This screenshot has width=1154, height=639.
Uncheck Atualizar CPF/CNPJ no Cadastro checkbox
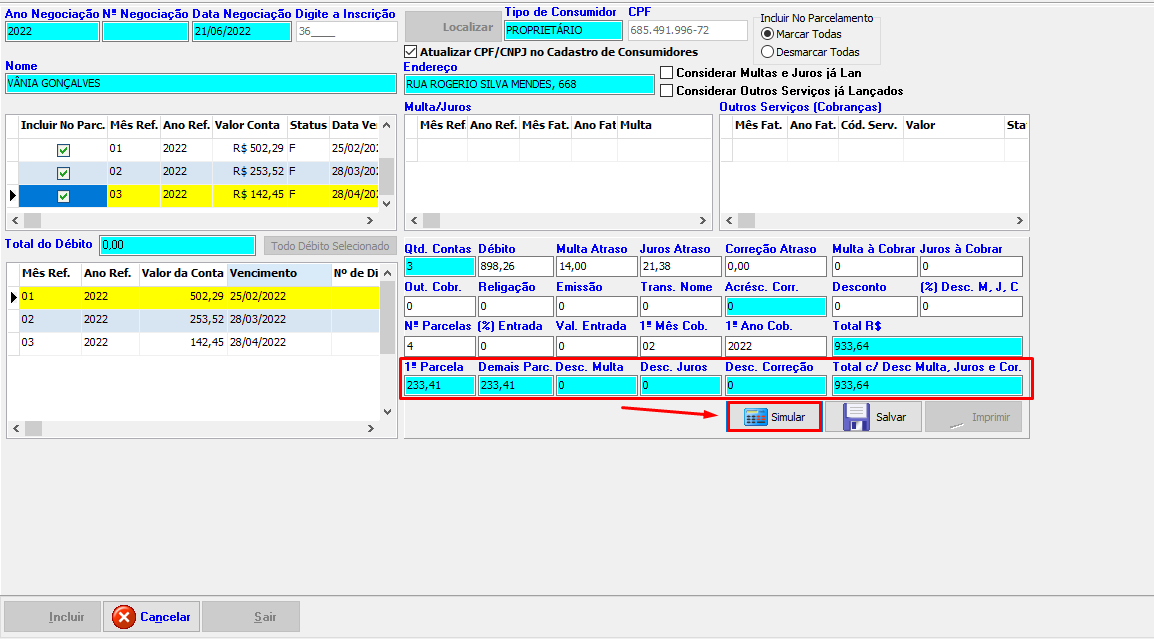(410, 52)
